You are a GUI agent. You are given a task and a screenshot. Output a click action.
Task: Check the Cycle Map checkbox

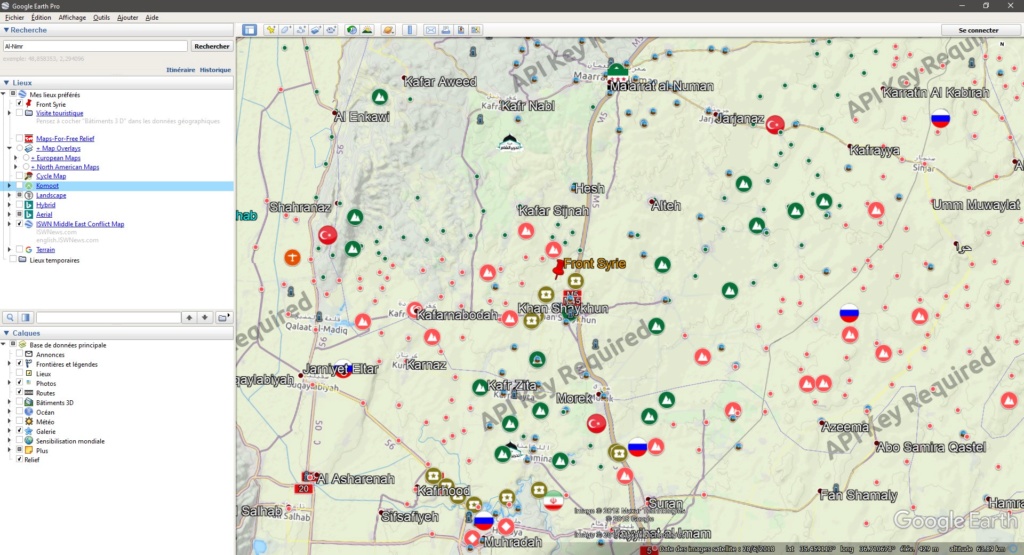point(20,176)
